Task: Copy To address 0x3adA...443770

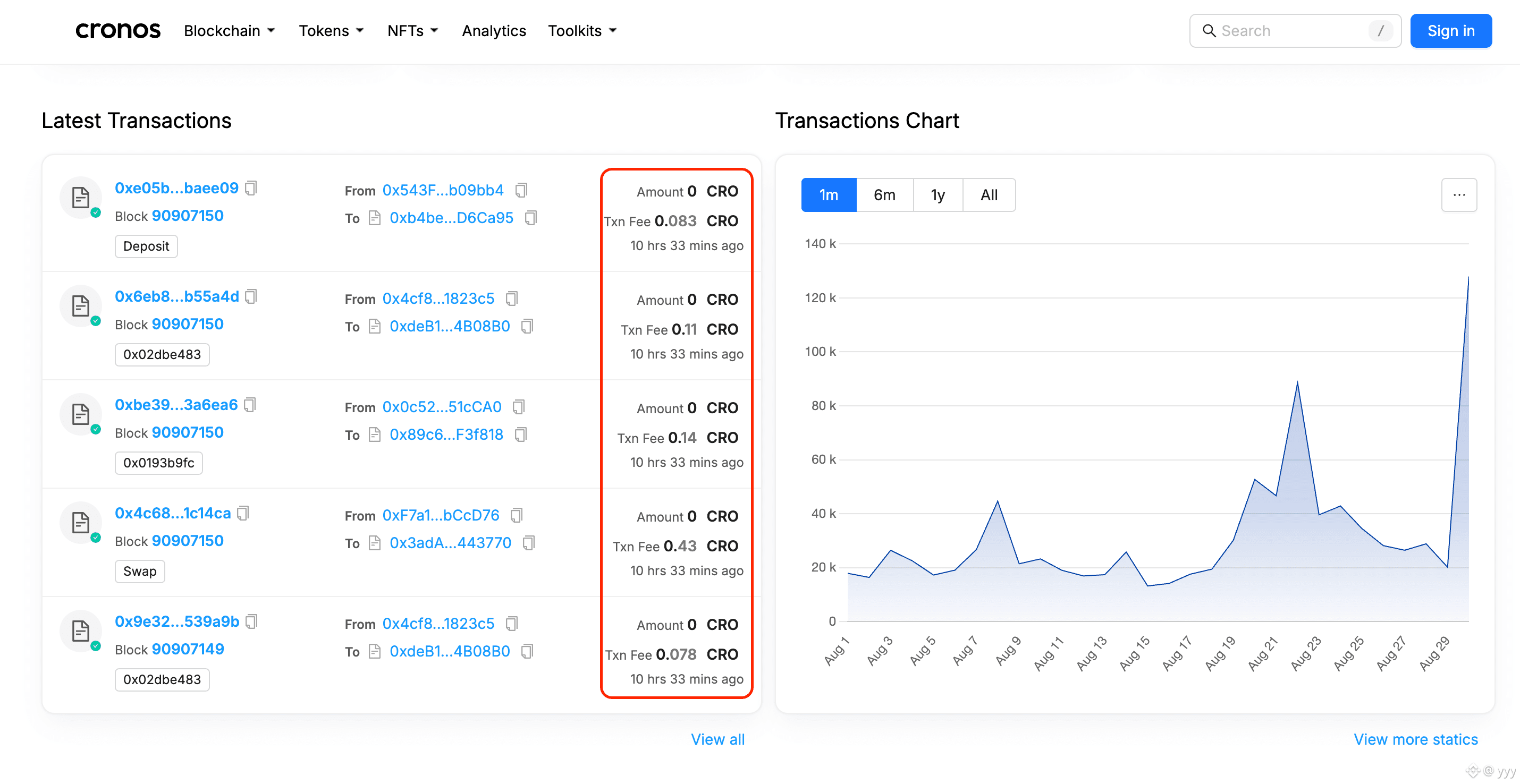Action: pos(529,543)
